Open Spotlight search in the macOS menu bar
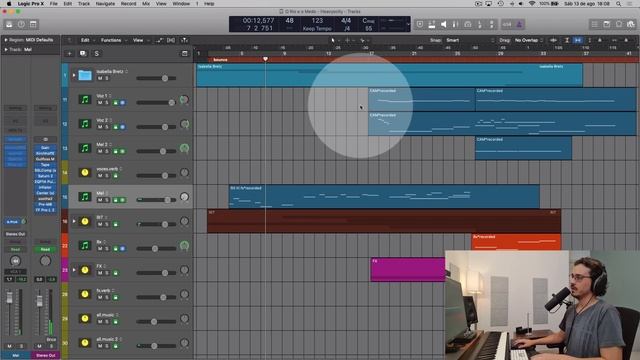 tap(618, 4)
